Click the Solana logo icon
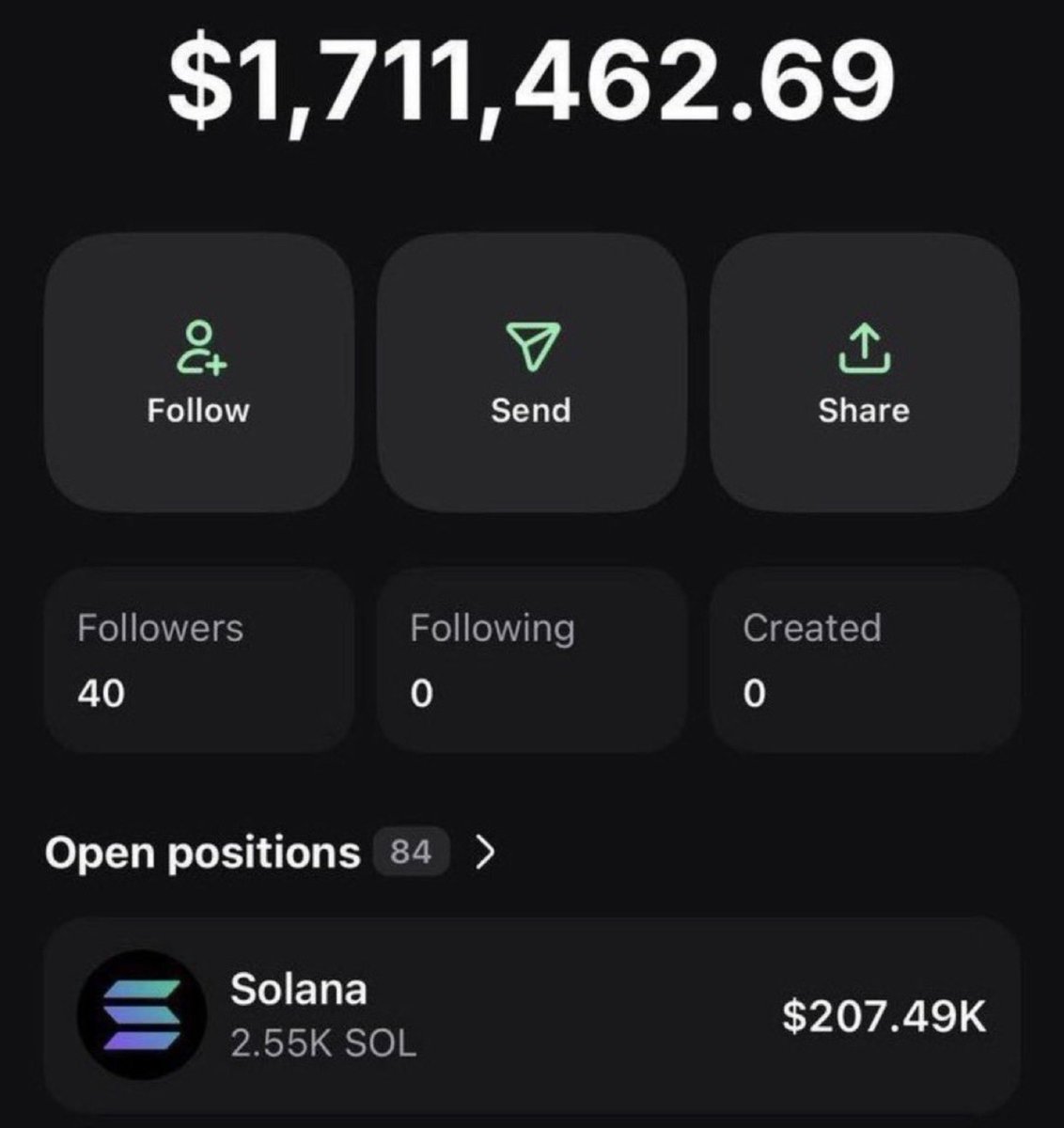 click(x=141, y=1015)
